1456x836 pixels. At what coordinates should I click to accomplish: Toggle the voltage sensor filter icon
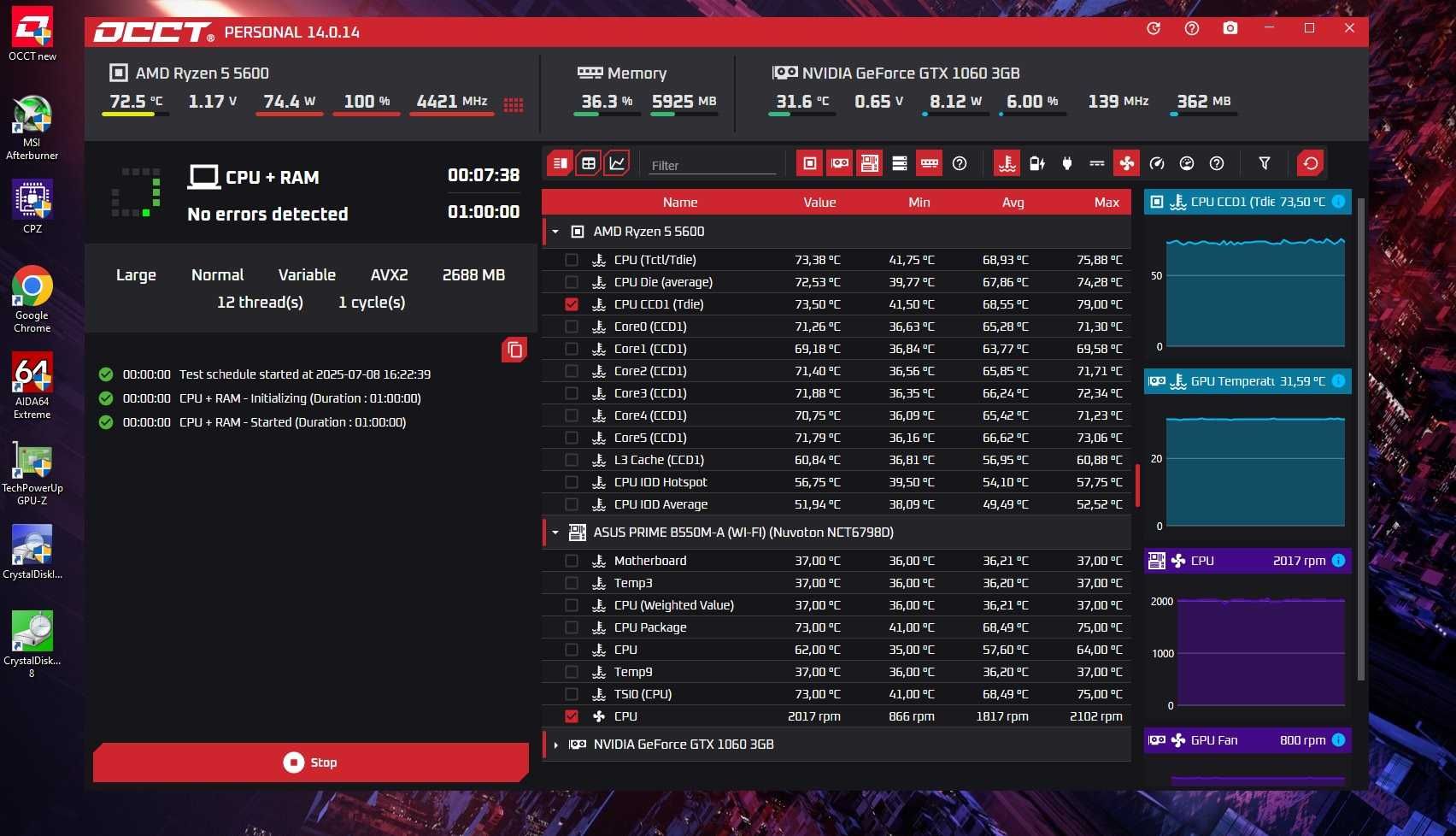tap(1097, 163)
